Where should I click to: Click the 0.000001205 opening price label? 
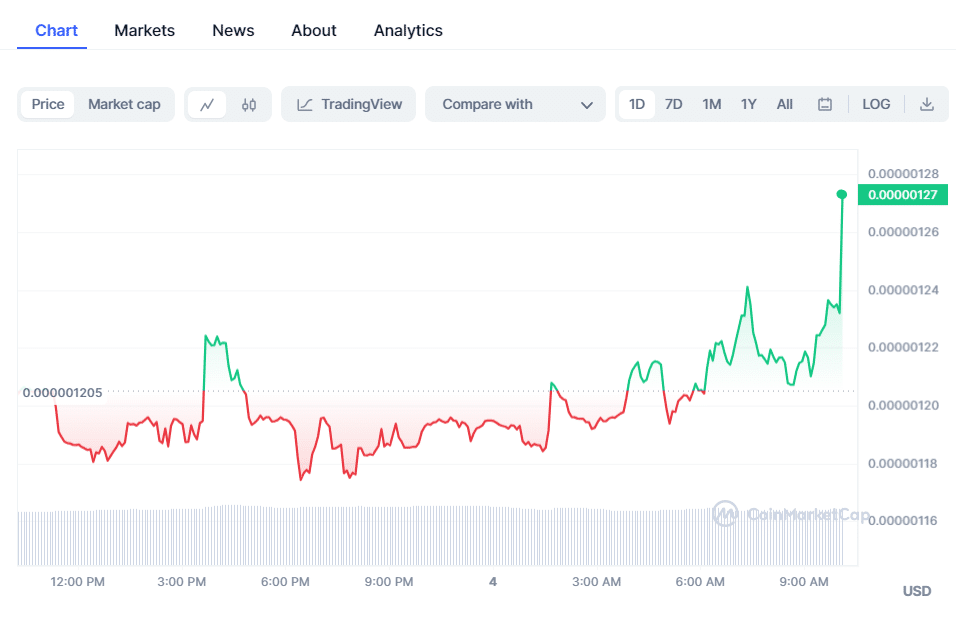pyautogui.click(x=62, y=393)
